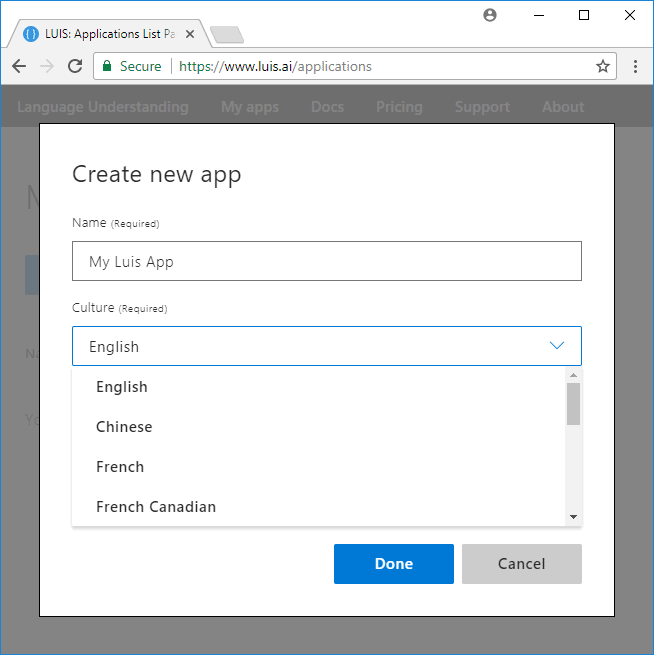Click the Chrome profile avatar icon
The image size is (654, 655).
click(x=490, y=15)
